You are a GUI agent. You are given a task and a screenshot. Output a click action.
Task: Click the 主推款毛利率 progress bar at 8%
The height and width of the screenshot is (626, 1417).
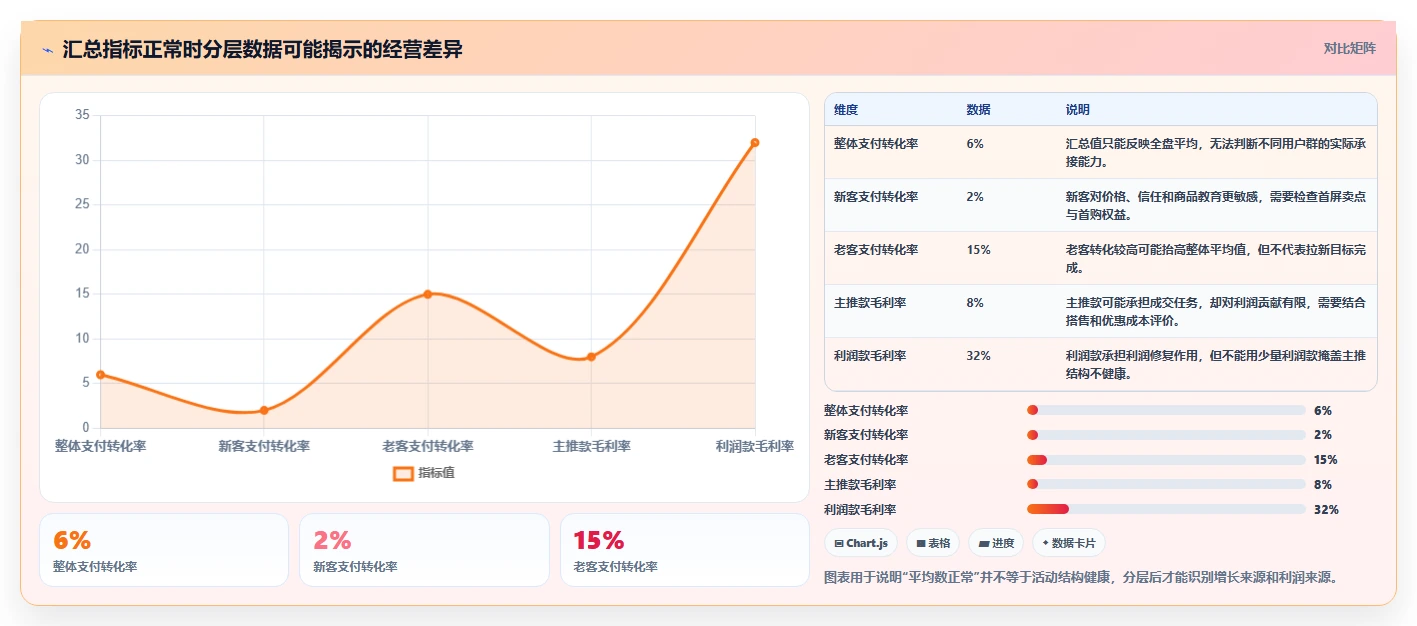pos(1166,484)
